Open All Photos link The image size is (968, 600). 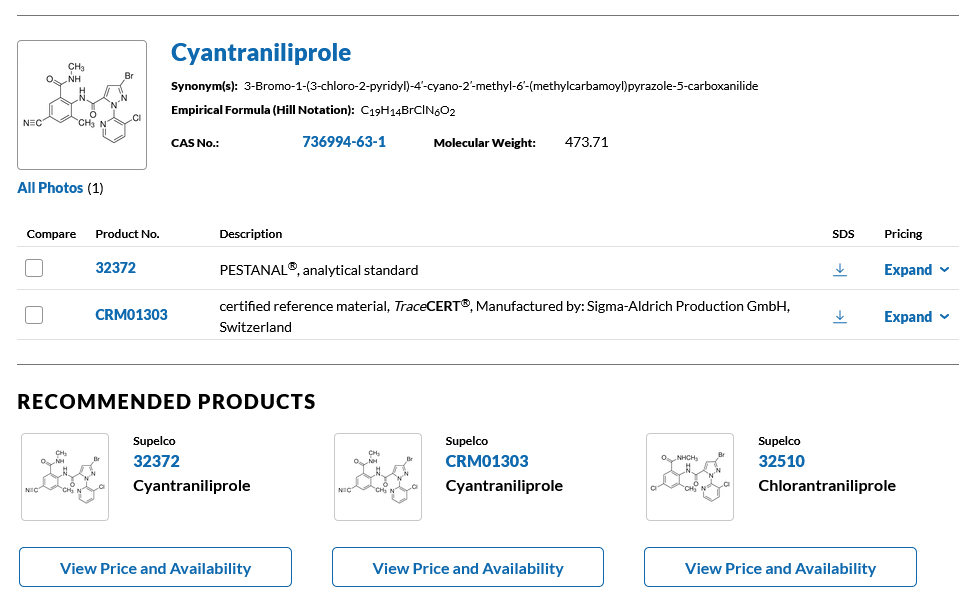click(x=50, y=188)
